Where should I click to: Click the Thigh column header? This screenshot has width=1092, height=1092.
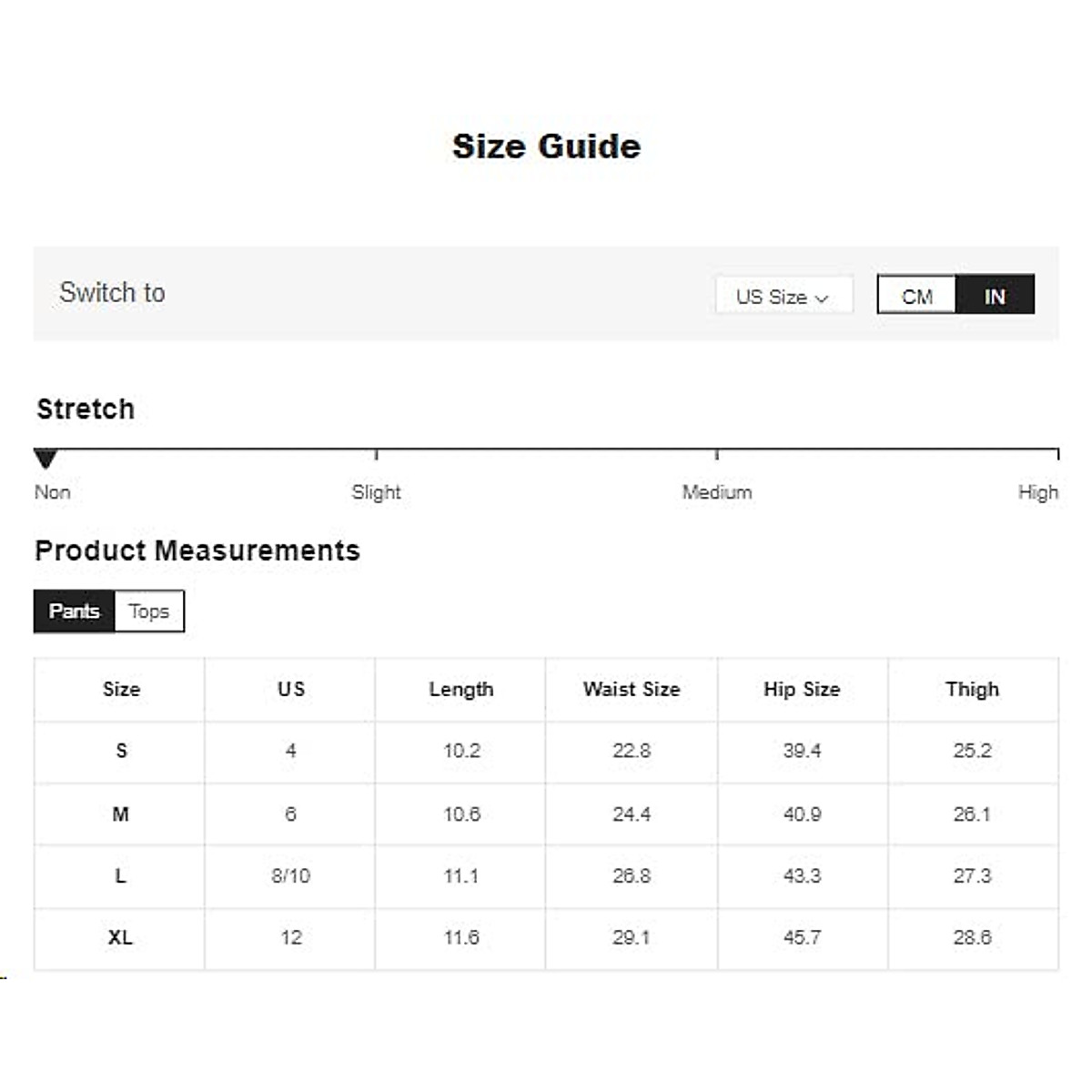pyautogui.click(x=972, y=690)
